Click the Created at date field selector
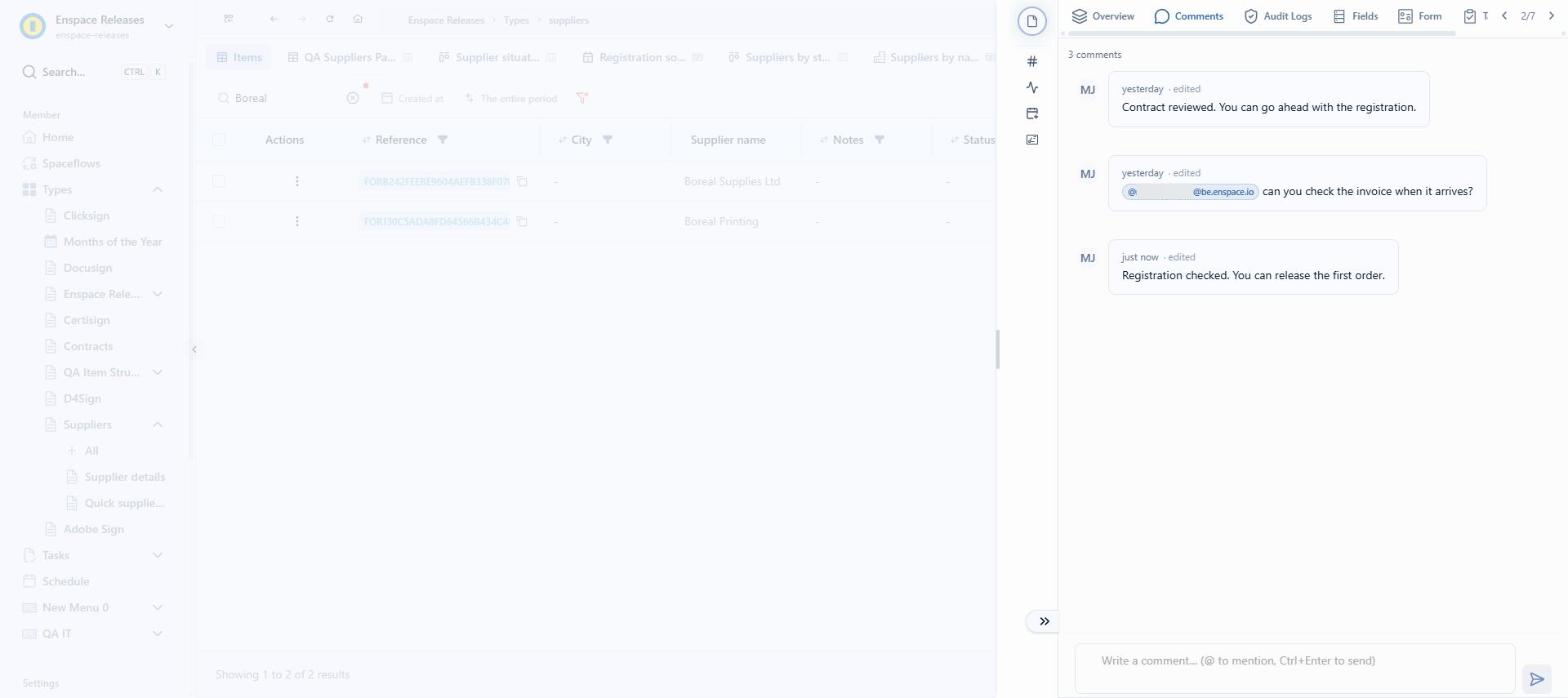 (x=412, y=98)
